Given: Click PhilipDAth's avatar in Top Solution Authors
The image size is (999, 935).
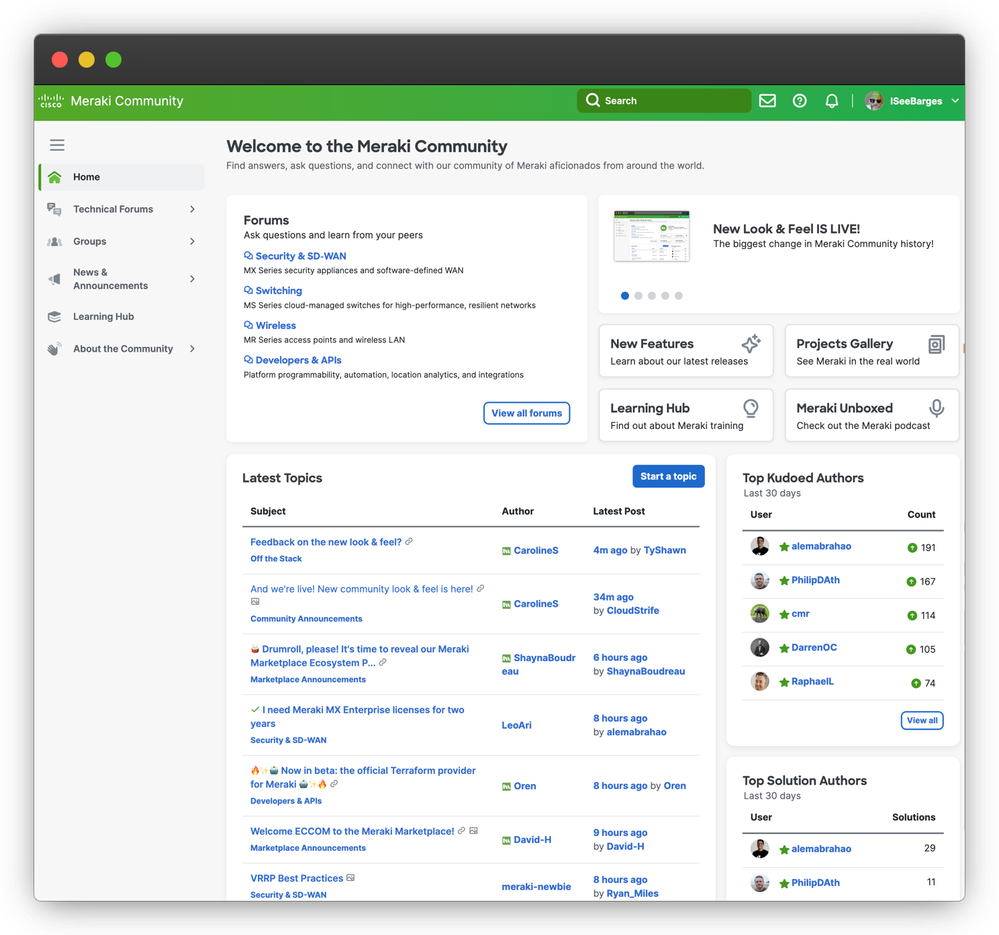Looking at the screenshot, I should pyautogui.click(x=759, y=883).
